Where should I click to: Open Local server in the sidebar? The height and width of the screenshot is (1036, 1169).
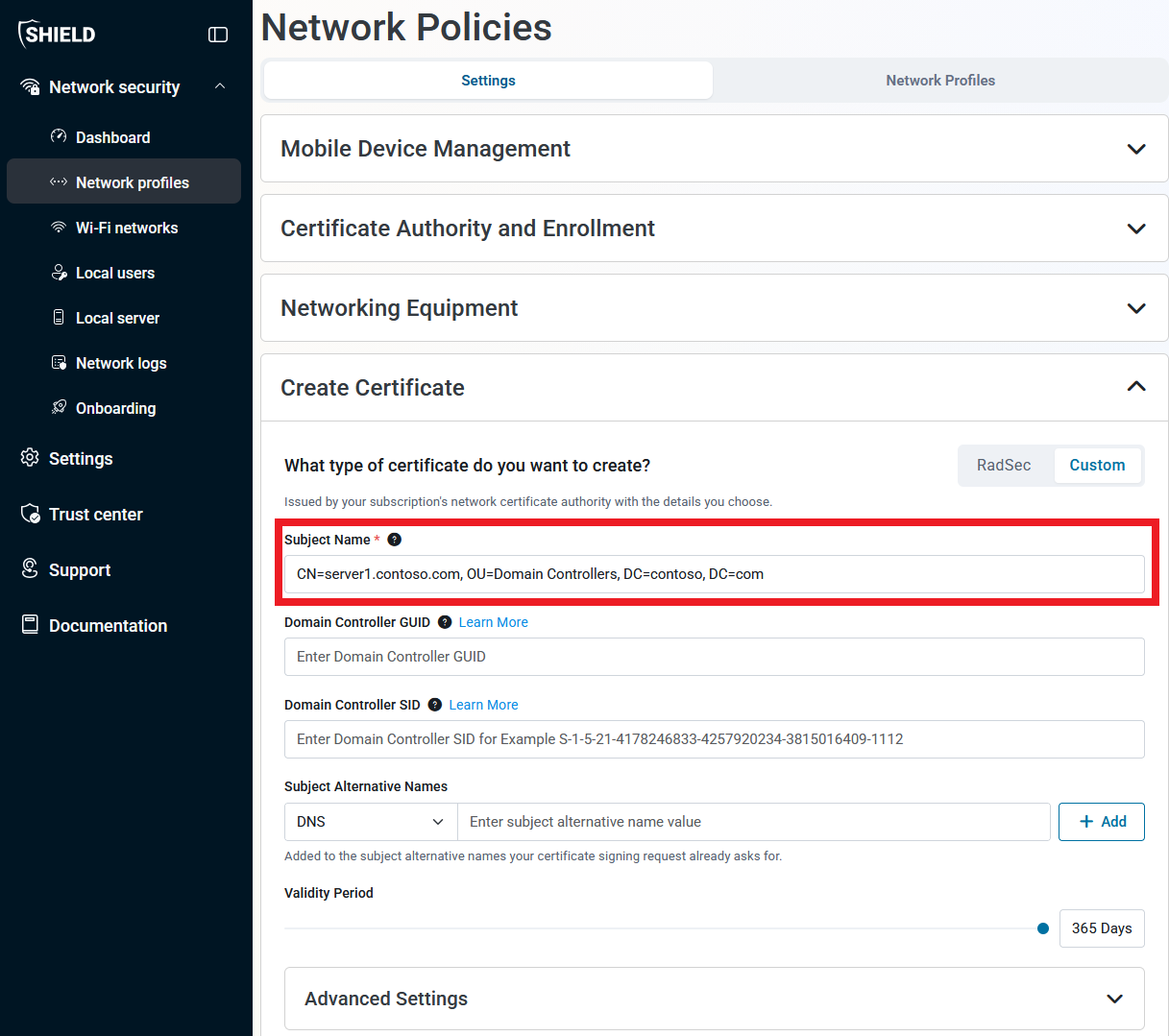click(x=124, y=318)
